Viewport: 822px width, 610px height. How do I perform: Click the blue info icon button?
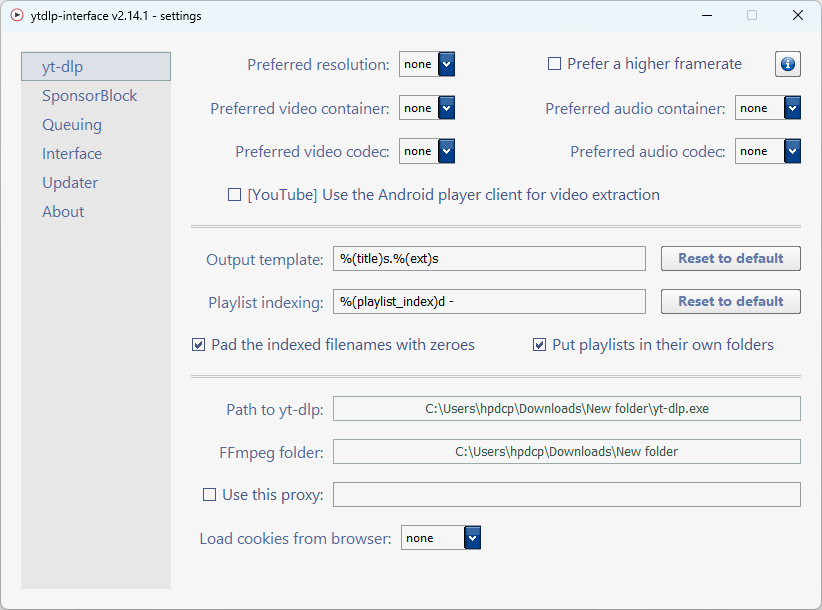coord(787,64)
